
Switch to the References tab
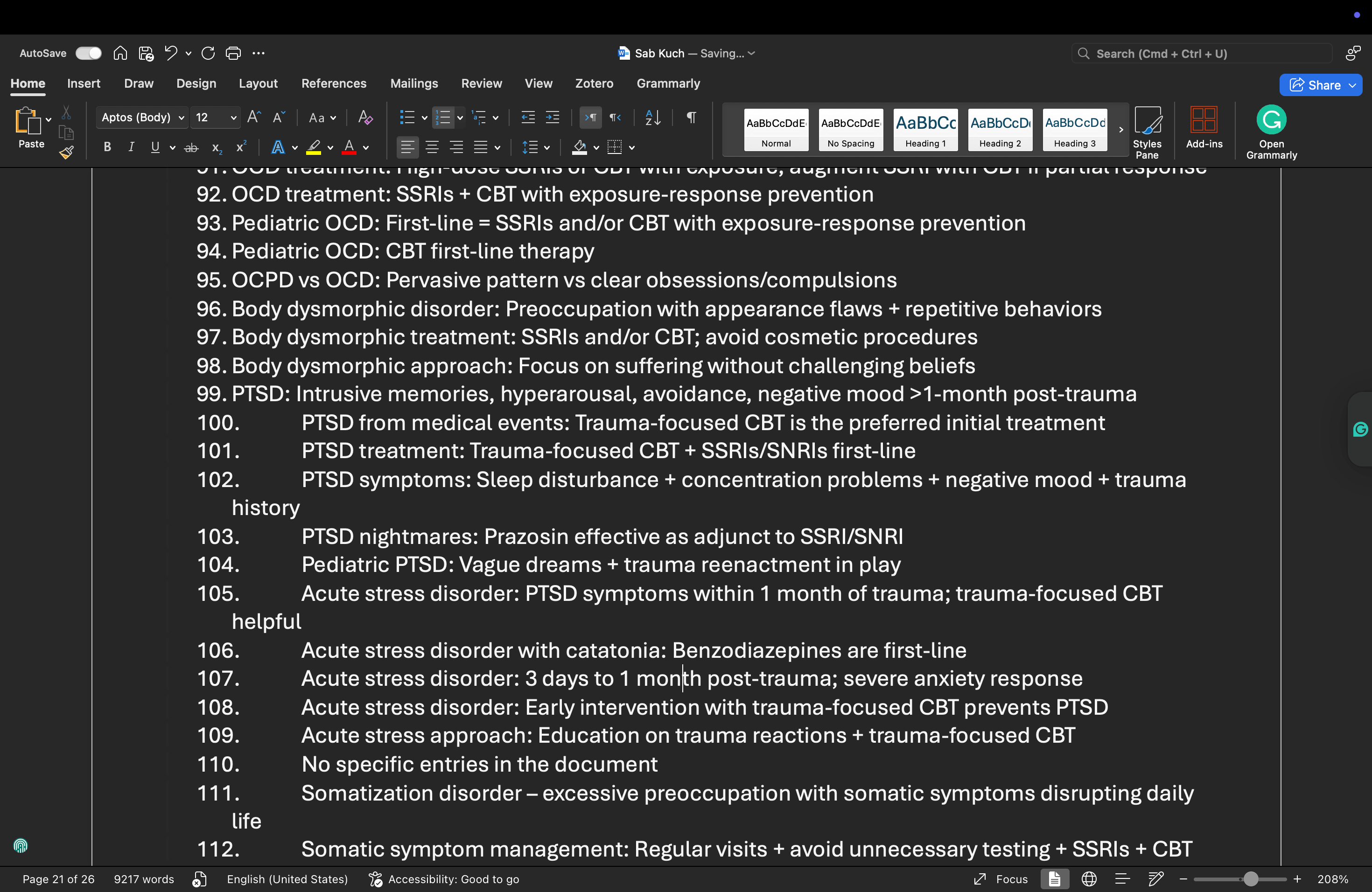[x=333, y=84]
